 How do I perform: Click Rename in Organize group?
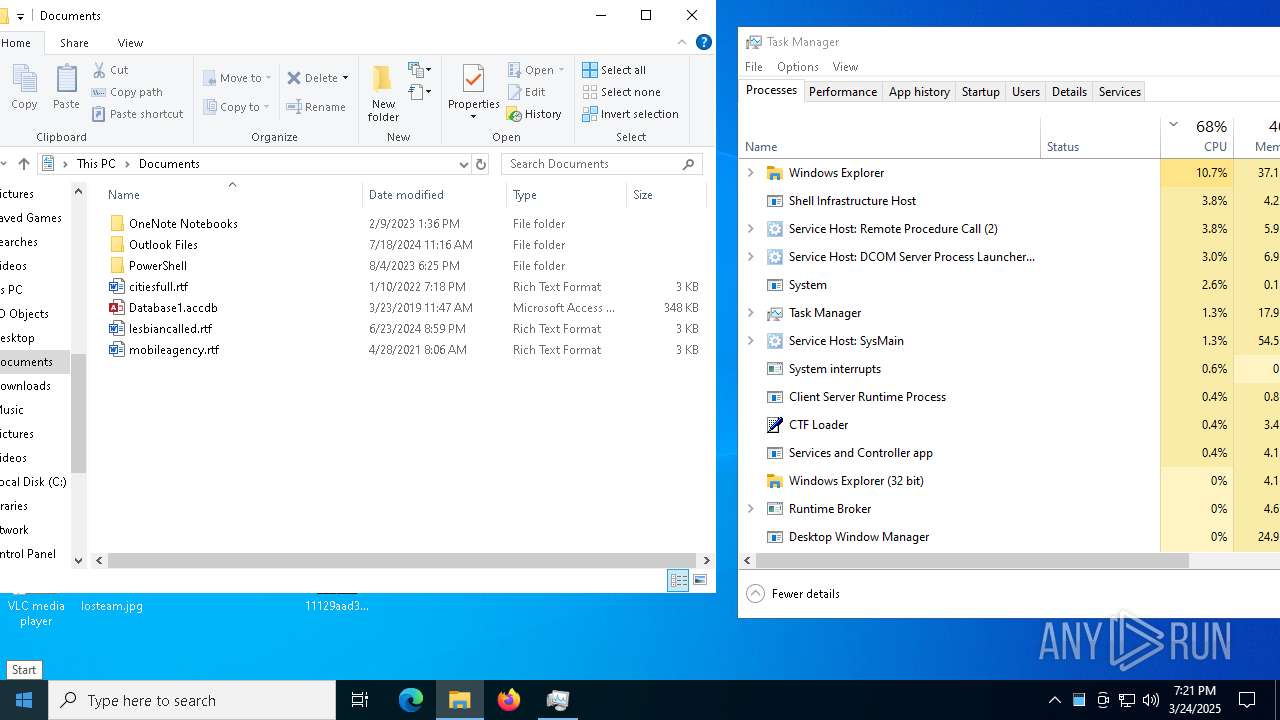316,107
